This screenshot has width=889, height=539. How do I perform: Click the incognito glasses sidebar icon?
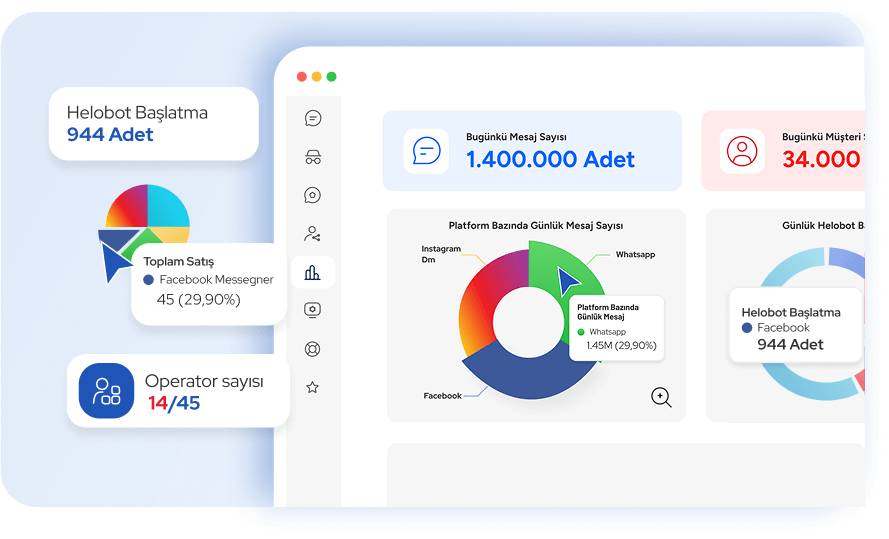313,157
